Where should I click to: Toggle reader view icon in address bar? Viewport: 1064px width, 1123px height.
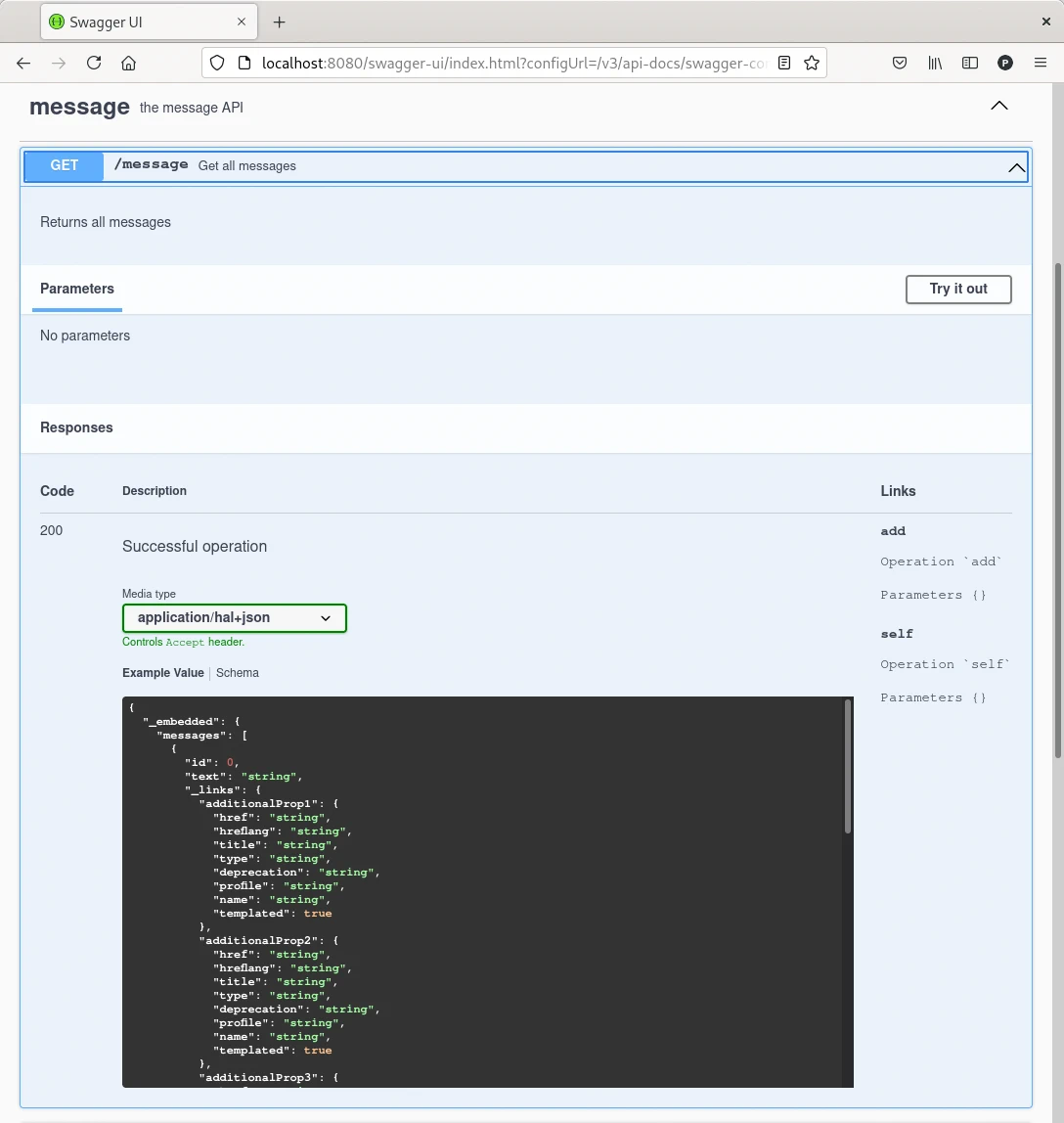tap(784, 63)
